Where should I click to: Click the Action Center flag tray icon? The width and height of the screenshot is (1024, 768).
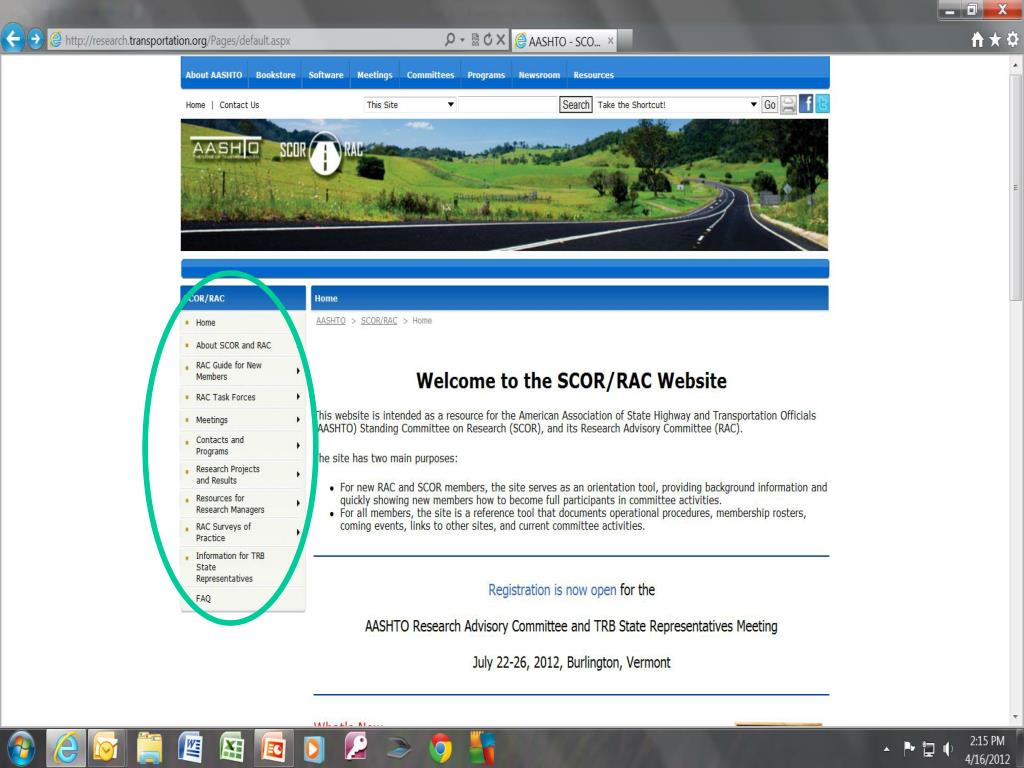(x=908, y=749)
